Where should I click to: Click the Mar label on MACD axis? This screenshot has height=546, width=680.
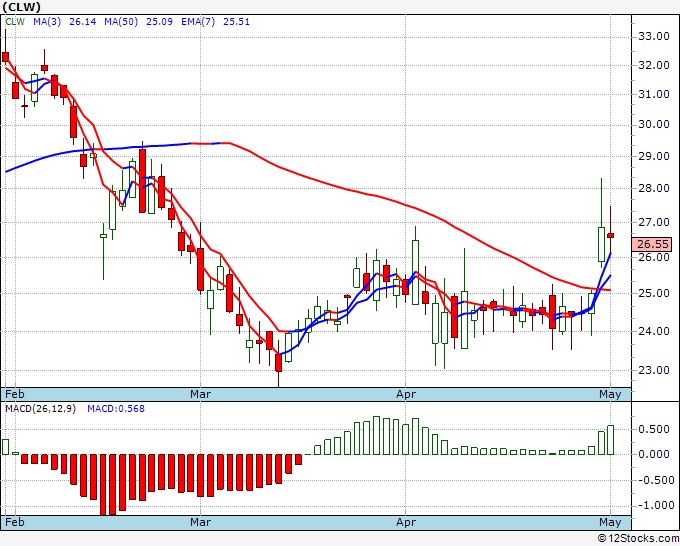click(x=200, y=522)
